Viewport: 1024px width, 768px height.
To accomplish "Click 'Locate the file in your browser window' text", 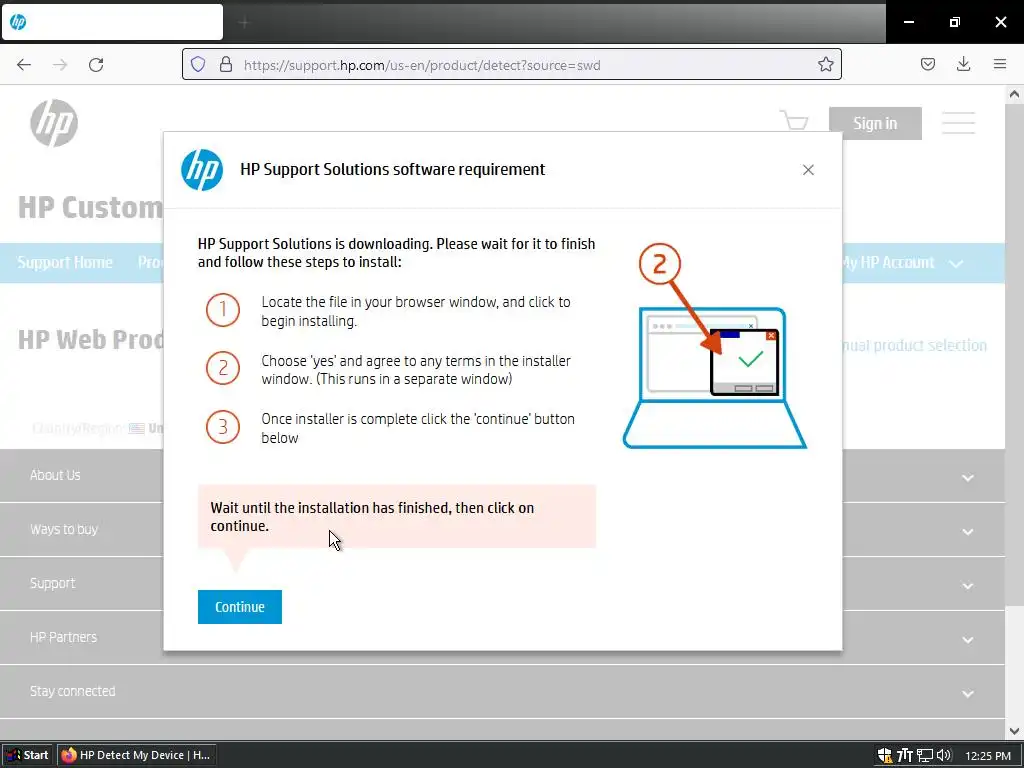I will pyautogui.click(x=416, y=312).
